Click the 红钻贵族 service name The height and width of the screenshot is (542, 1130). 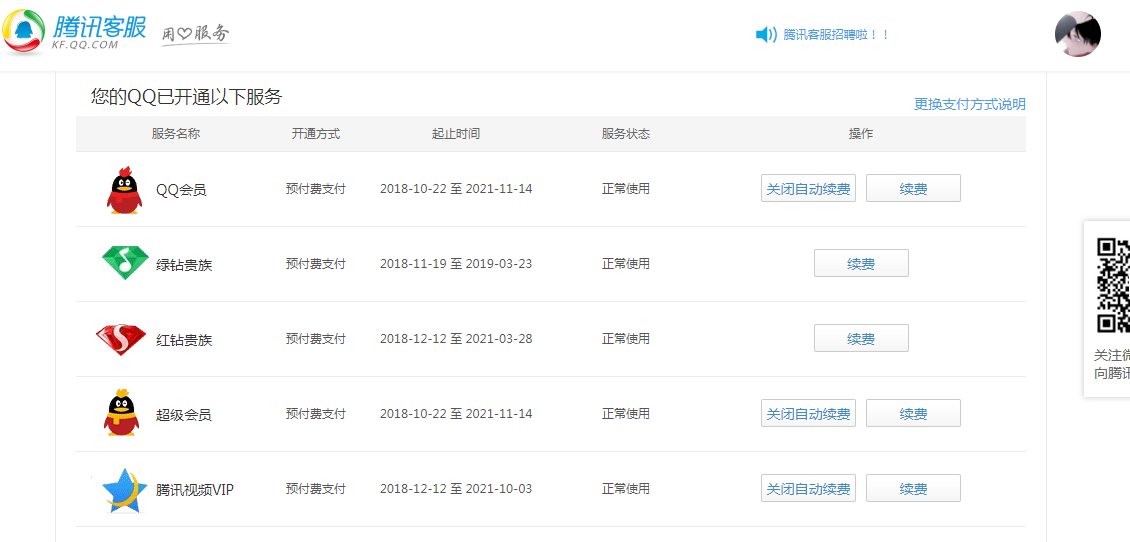pos(184,340)
